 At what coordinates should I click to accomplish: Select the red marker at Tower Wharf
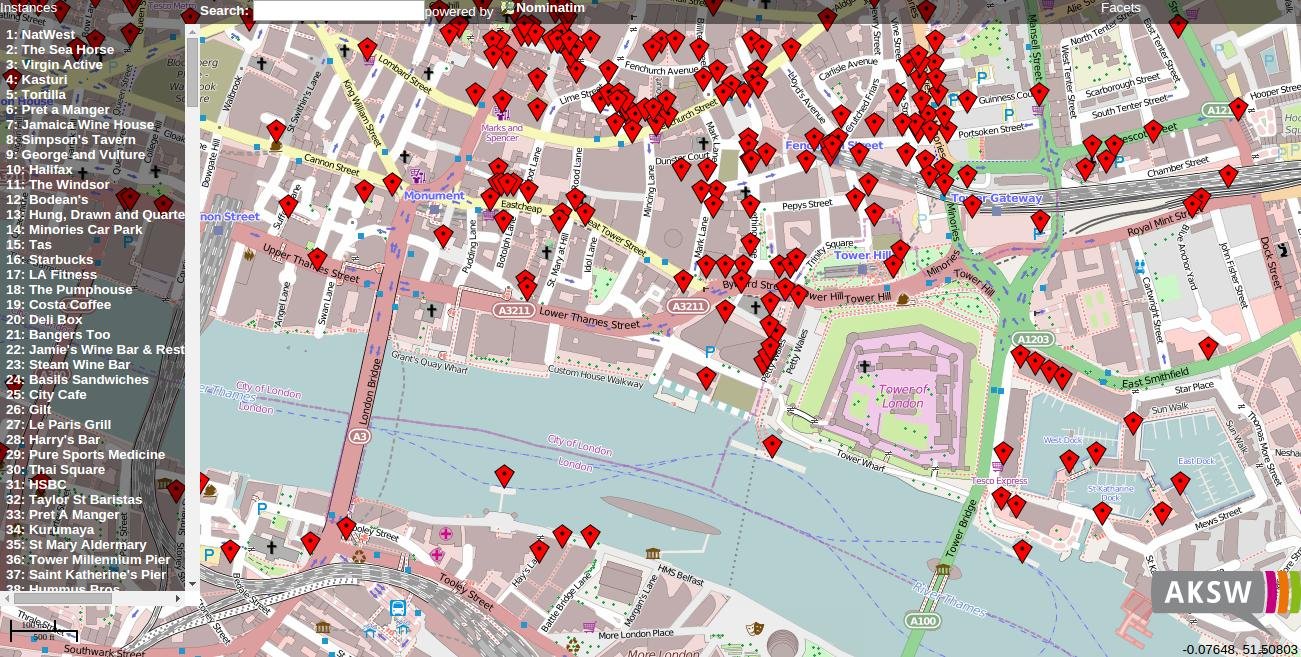772,446
